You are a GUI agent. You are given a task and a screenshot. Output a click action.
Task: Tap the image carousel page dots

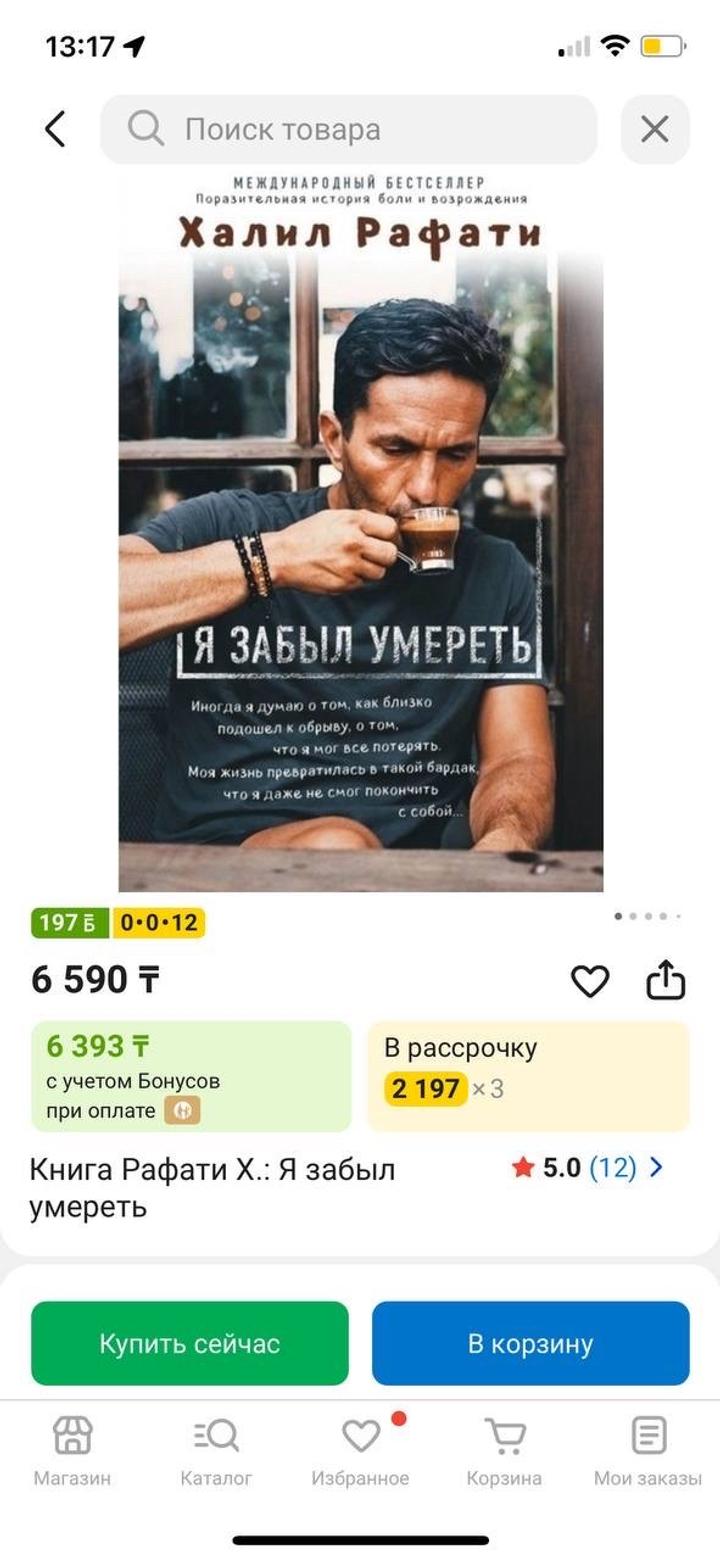click(x=648, y=916)
